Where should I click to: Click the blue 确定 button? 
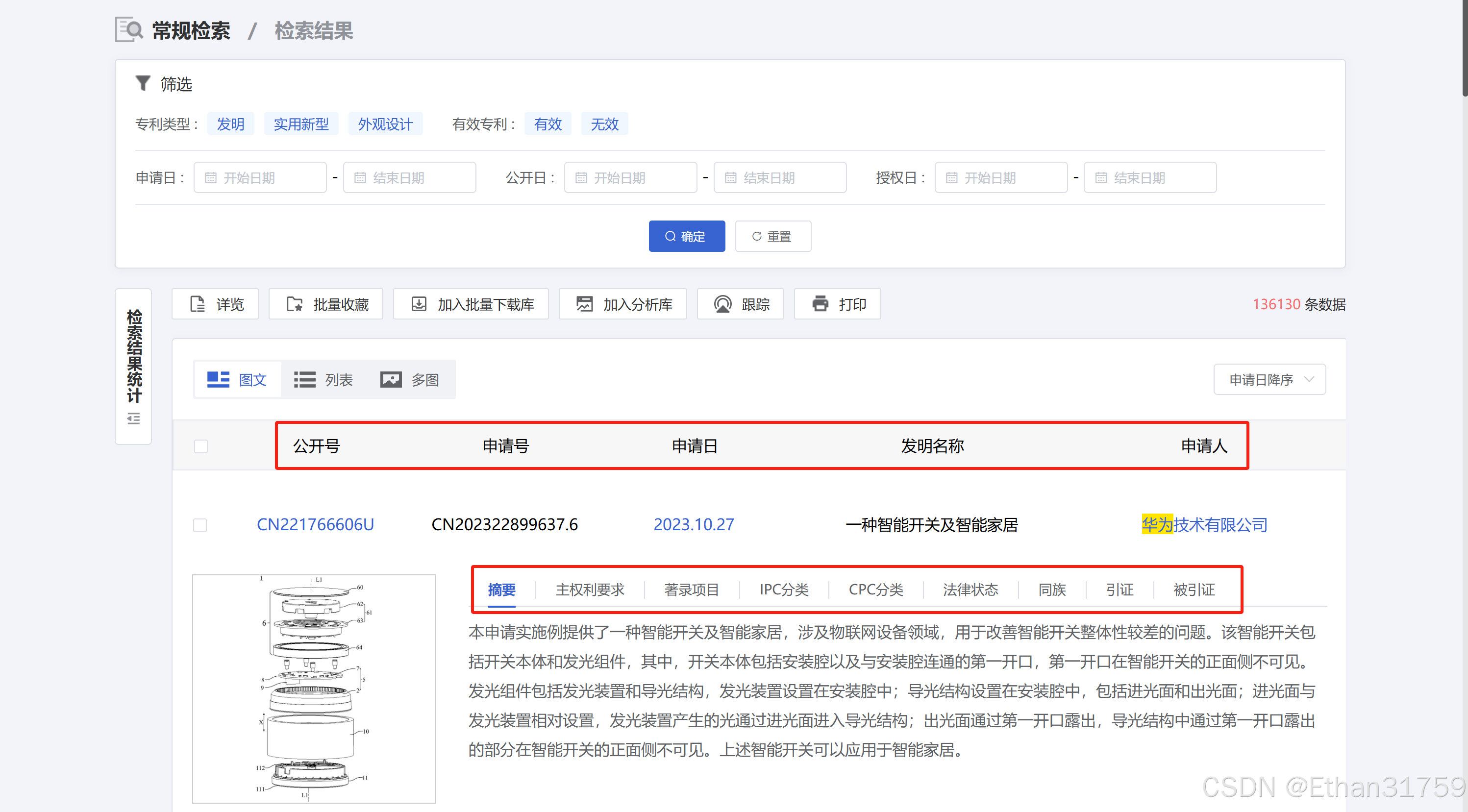point(686,237)
